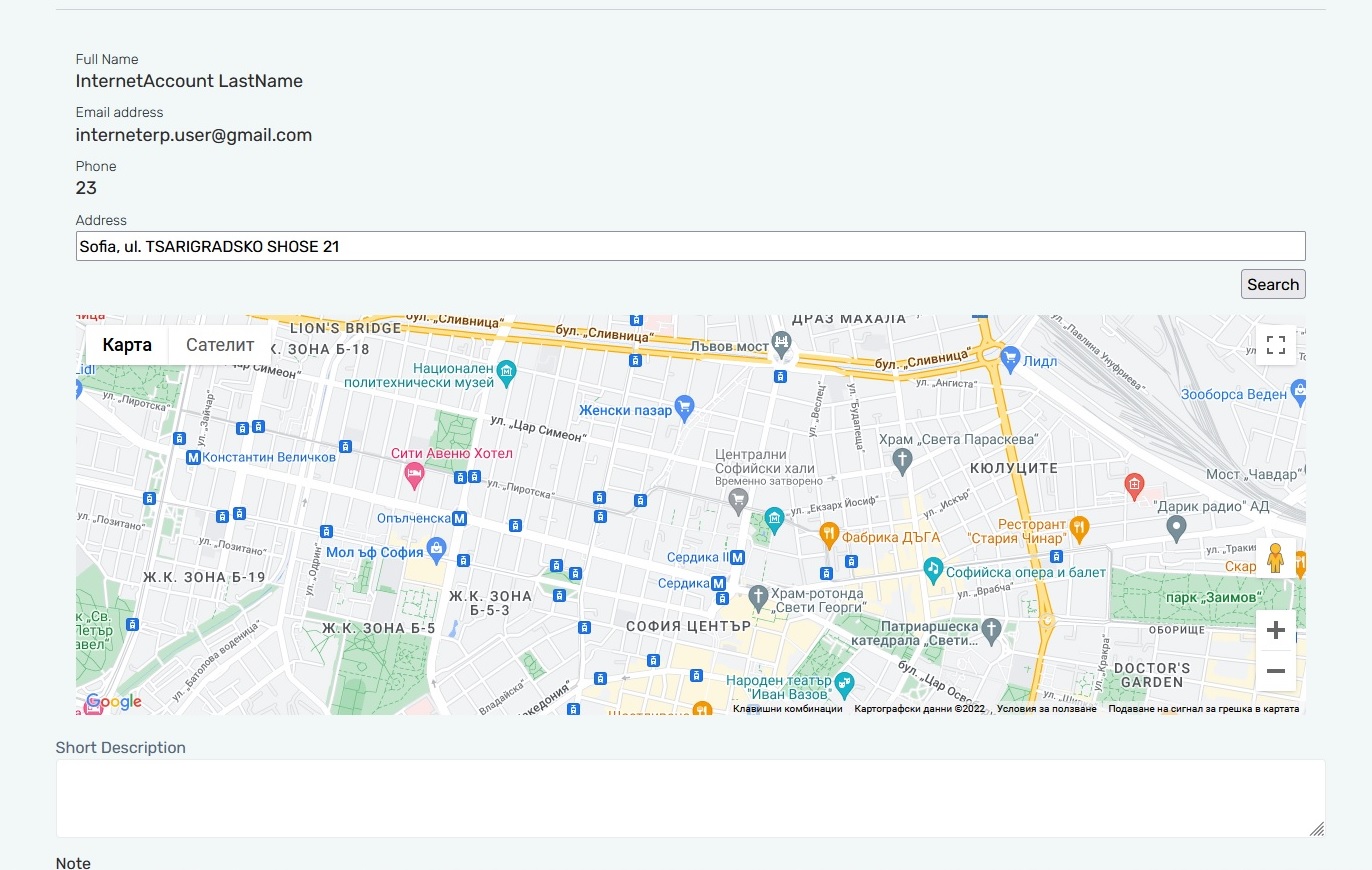The height and width of the screenshot is (870, 1372).
Task: Click the Лъвов мост bridge marker
Action: pyautogui.click(x=781, y=345)
